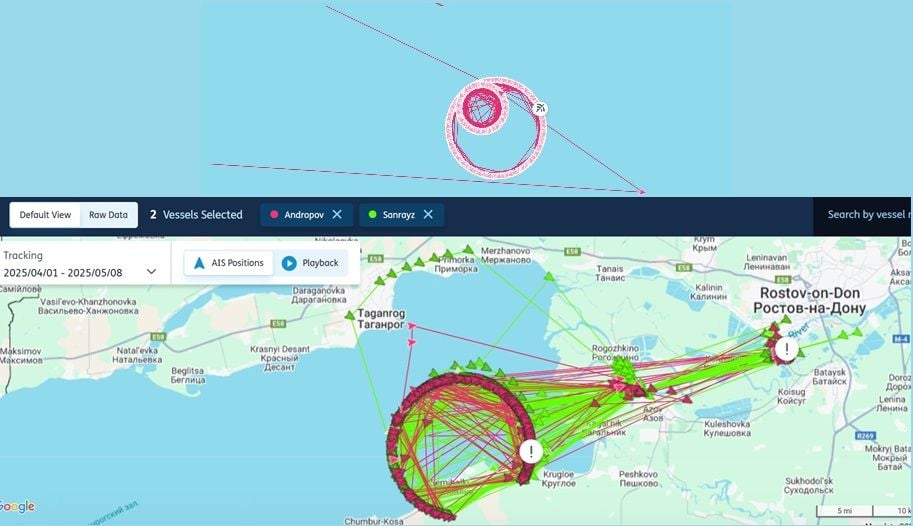
Task: Click the signal-off icon on the circular track
Action: [x=540, y=108]
